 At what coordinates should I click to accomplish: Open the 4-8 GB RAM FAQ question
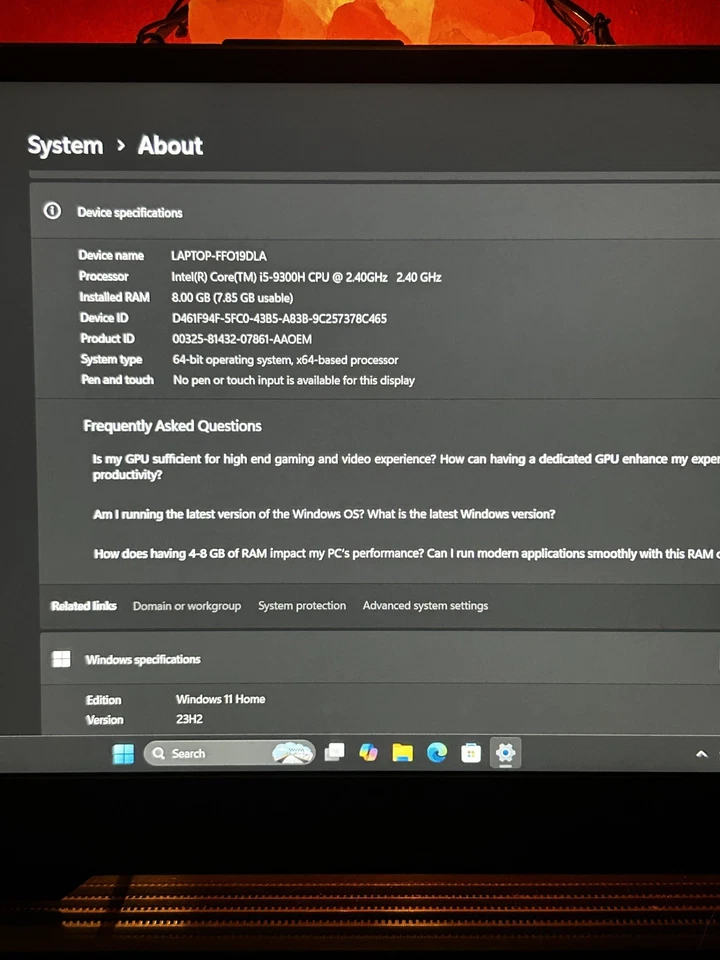(407, 553)
